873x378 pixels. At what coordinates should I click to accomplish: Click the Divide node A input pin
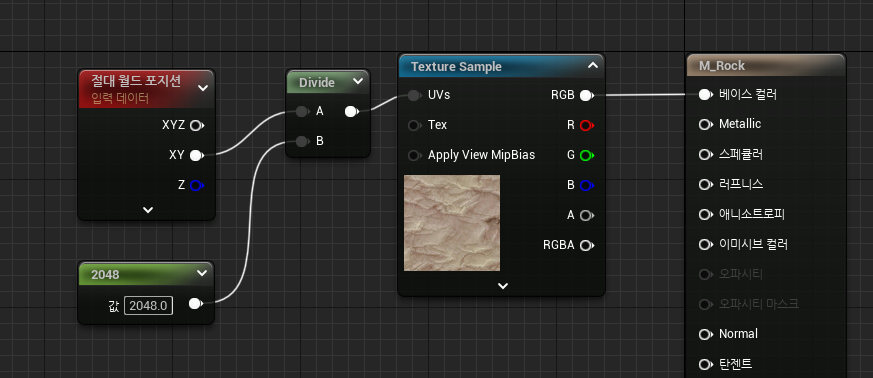click(x=302, y=112)
